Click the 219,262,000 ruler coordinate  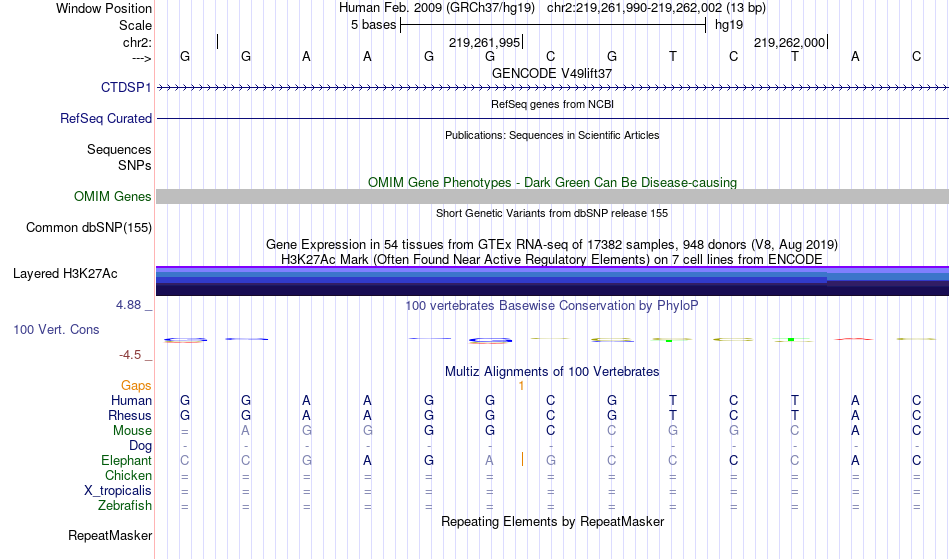click(x=789, y=42)
